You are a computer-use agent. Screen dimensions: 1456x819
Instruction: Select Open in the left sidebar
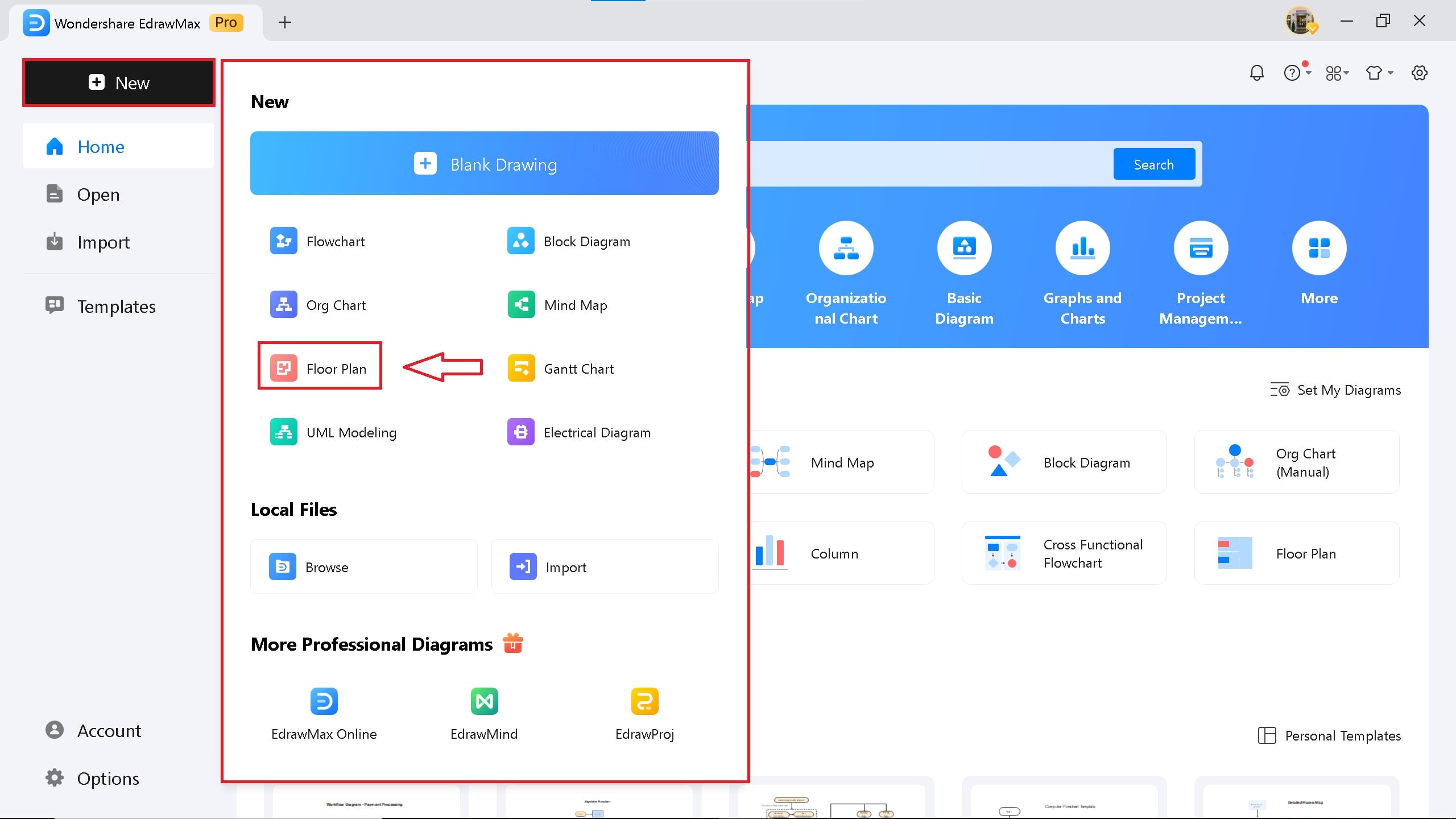[118, 195]
